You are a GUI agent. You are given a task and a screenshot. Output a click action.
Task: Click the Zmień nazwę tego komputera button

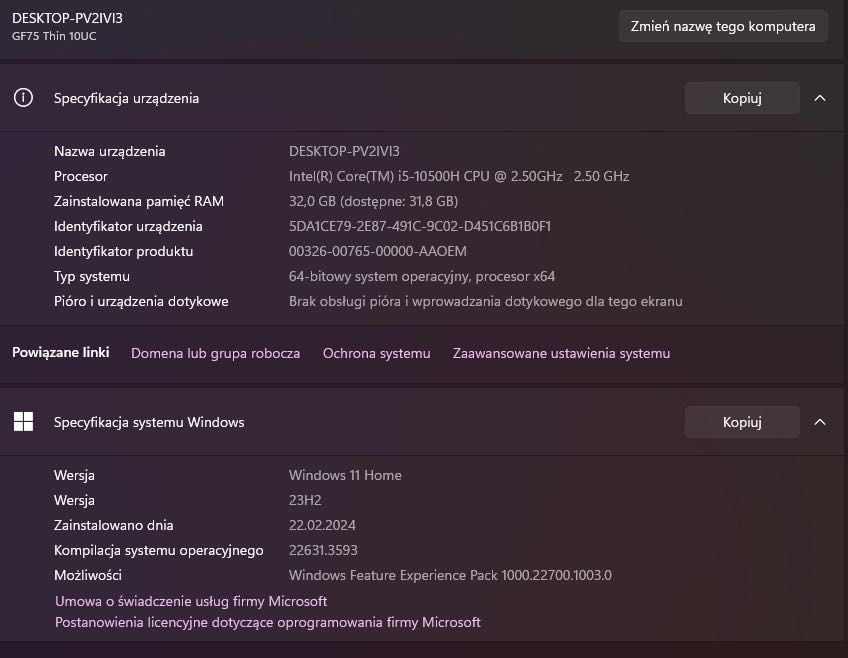tap(723, 27)
